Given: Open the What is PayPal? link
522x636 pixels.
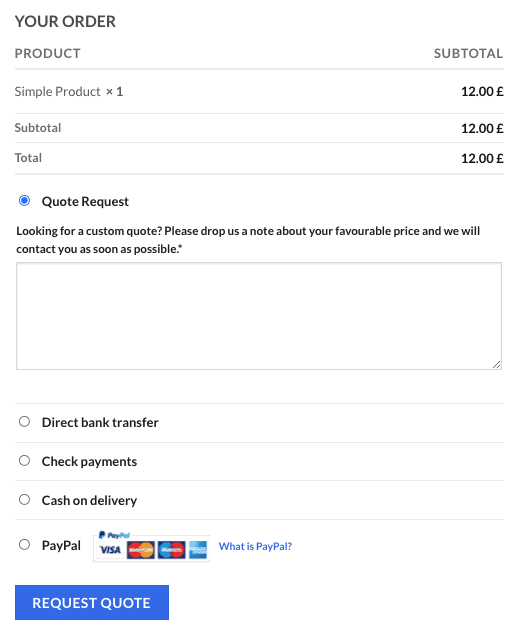Looking at the screenshot, I should 255,546.
